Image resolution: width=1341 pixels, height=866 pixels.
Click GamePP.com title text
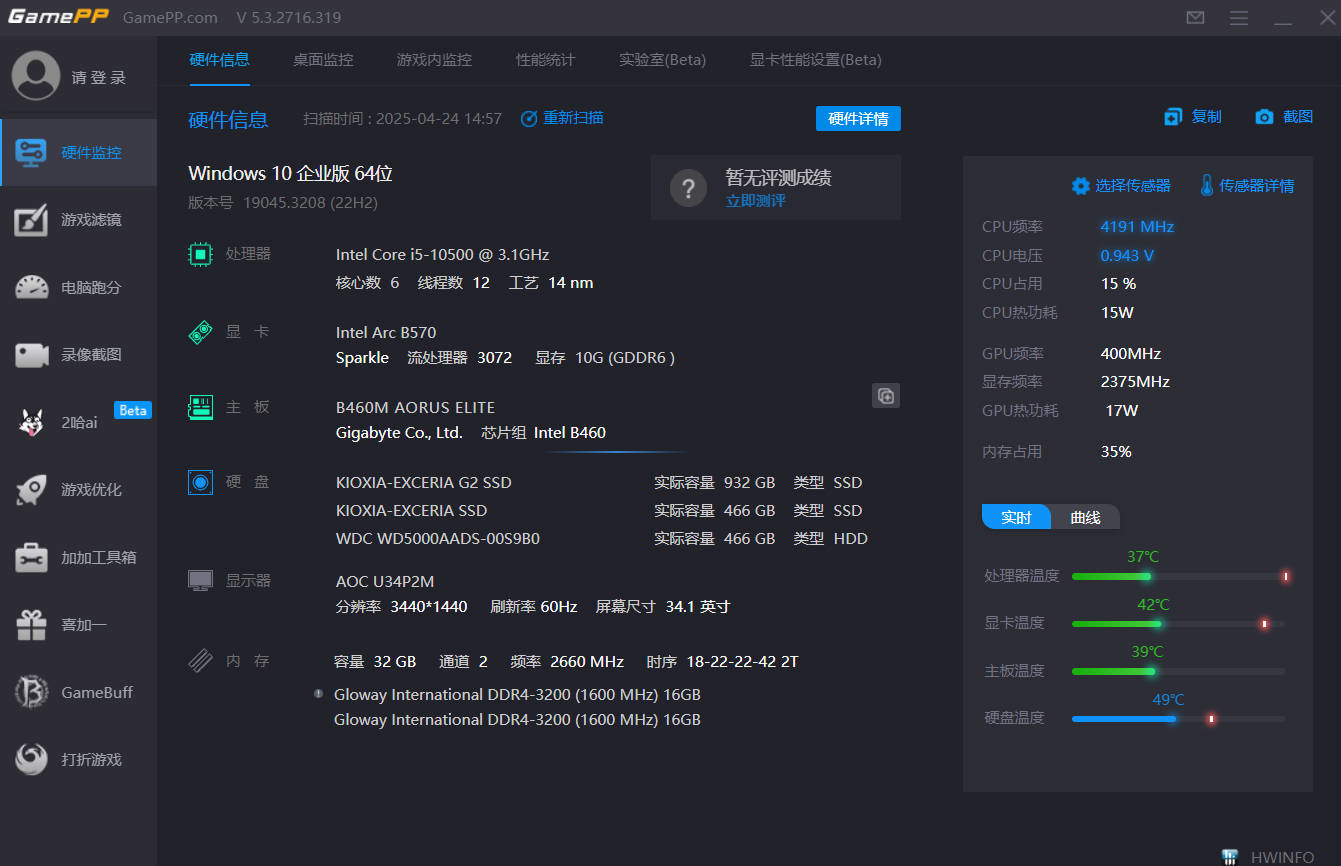tap(170, 18)
